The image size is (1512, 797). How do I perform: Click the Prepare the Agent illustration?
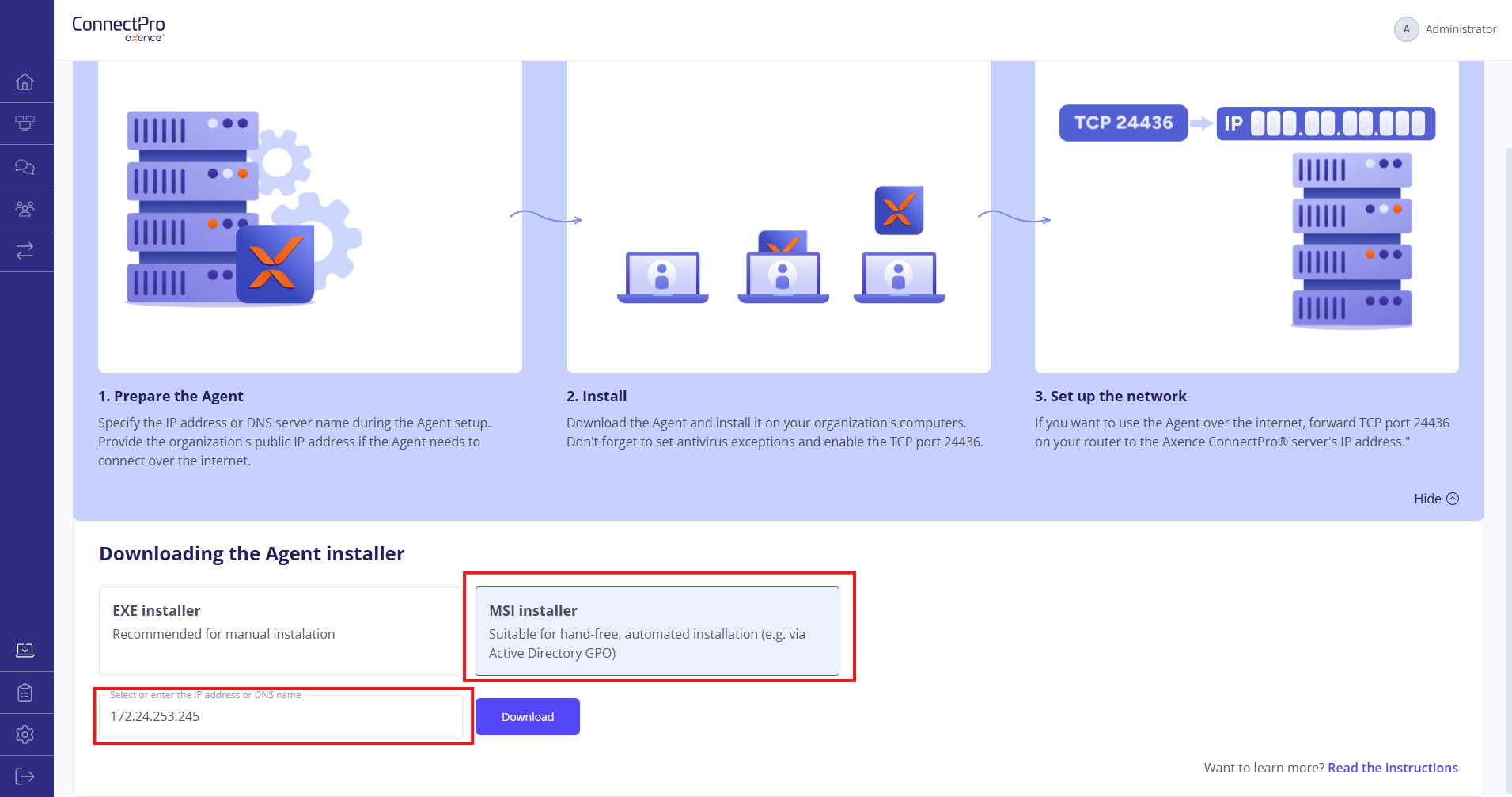pos(309,215)
